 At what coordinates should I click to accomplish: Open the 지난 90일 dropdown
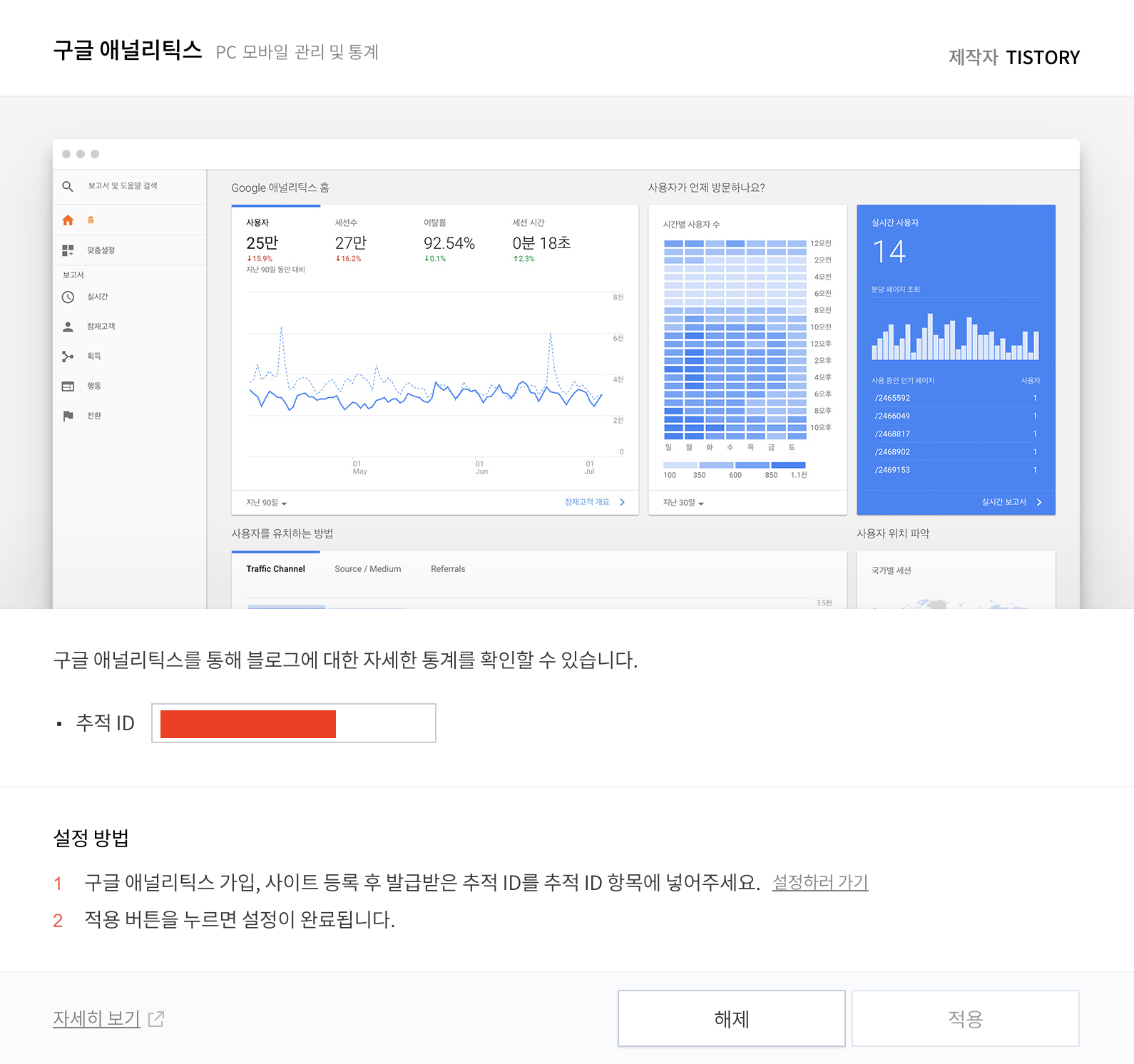tap(266, 503)
